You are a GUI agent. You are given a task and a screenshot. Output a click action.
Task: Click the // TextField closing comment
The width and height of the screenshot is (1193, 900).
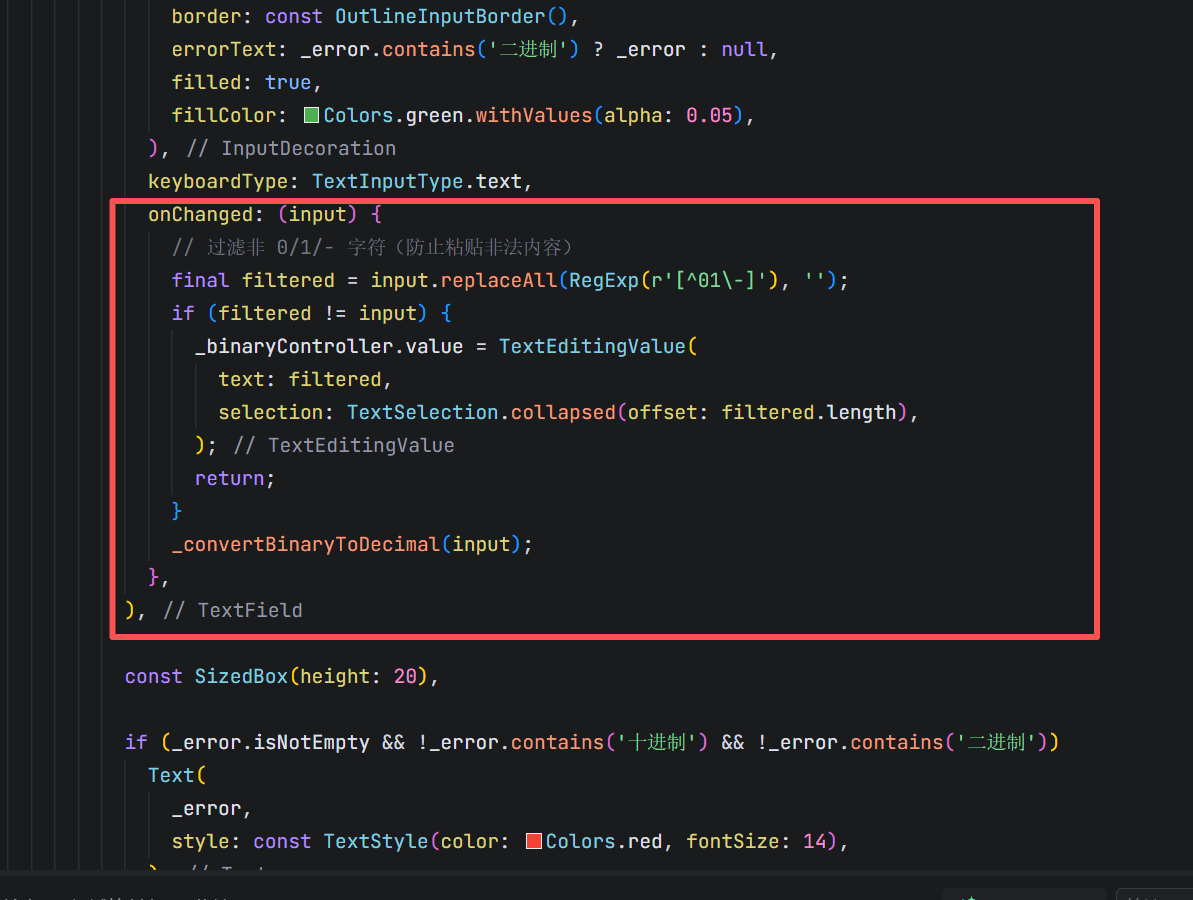(233, 610)
